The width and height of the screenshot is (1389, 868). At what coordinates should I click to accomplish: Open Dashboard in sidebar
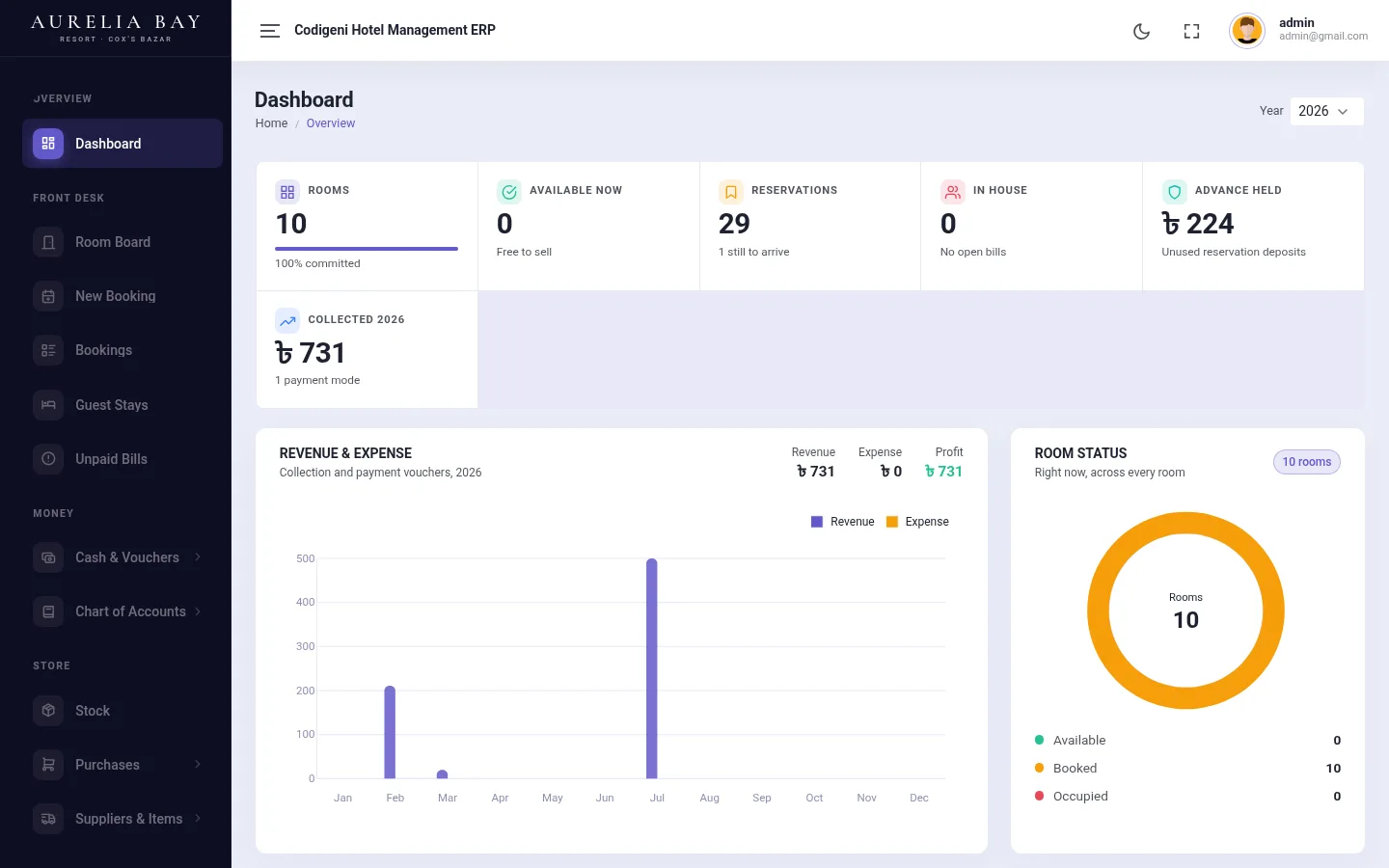123,144
